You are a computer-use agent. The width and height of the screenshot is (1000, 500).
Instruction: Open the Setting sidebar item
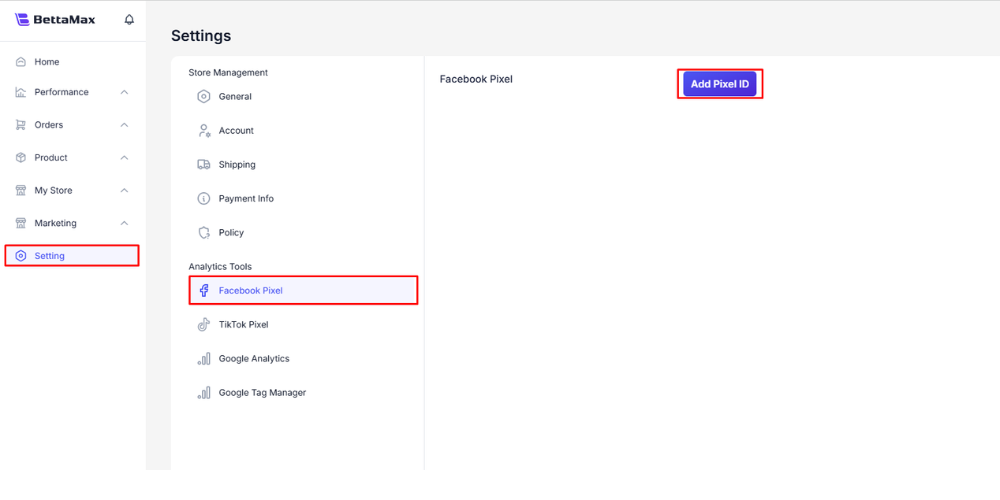[50, 256]
